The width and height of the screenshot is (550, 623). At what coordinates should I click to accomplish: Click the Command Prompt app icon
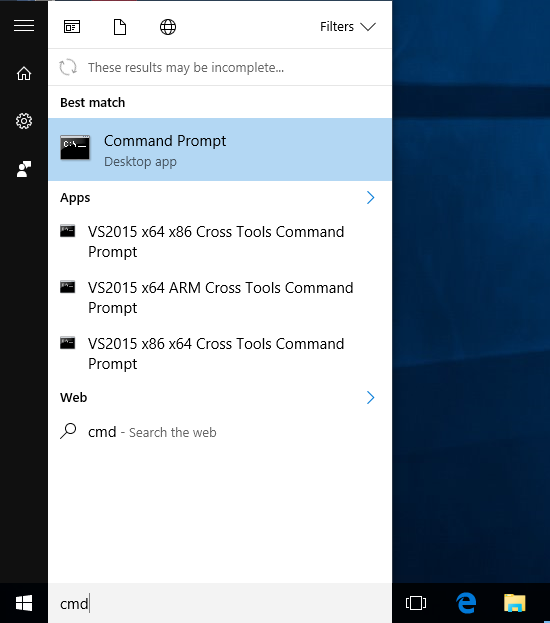pos(75,148)
